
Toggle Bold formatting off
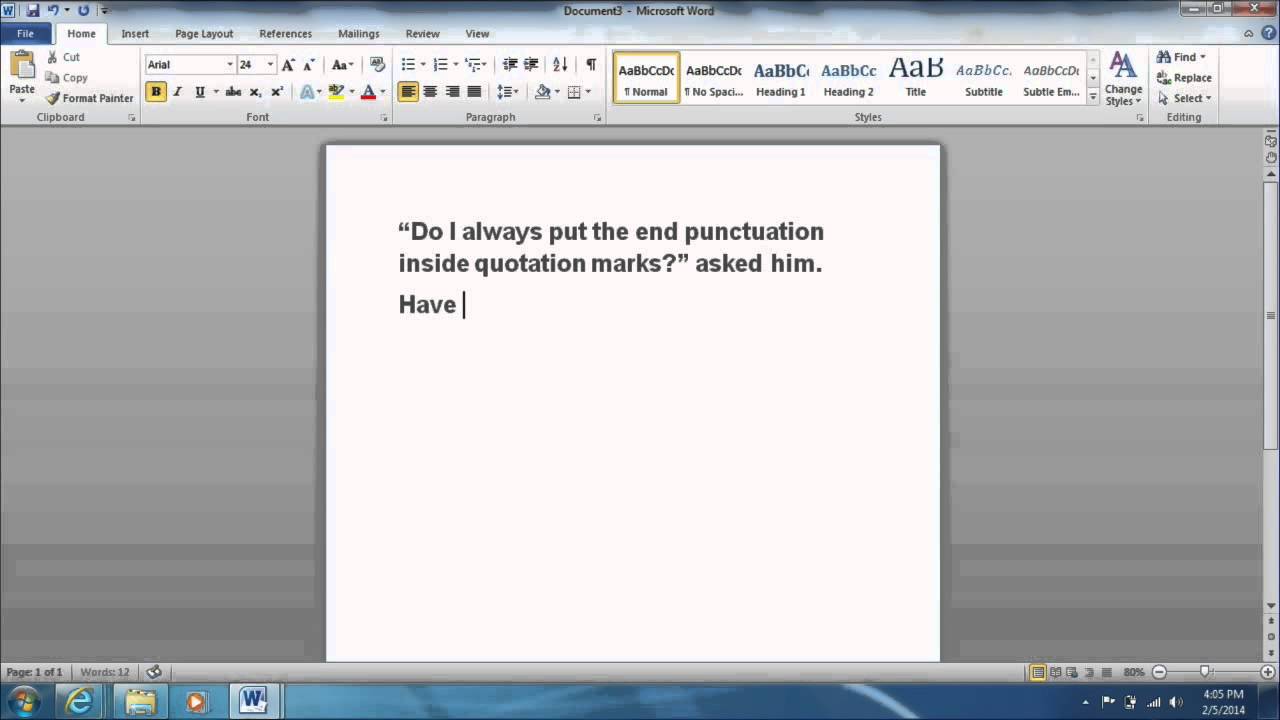point(156,92)
